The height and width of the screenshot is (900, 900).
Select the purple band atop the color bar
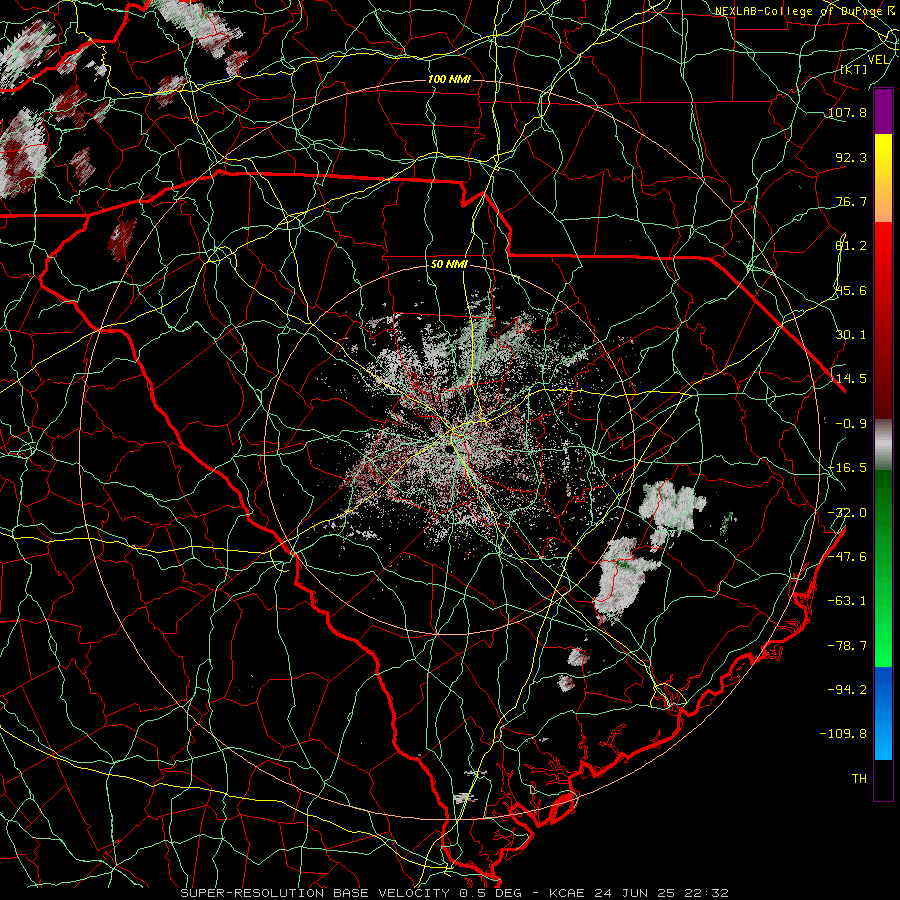click(883, 111)
